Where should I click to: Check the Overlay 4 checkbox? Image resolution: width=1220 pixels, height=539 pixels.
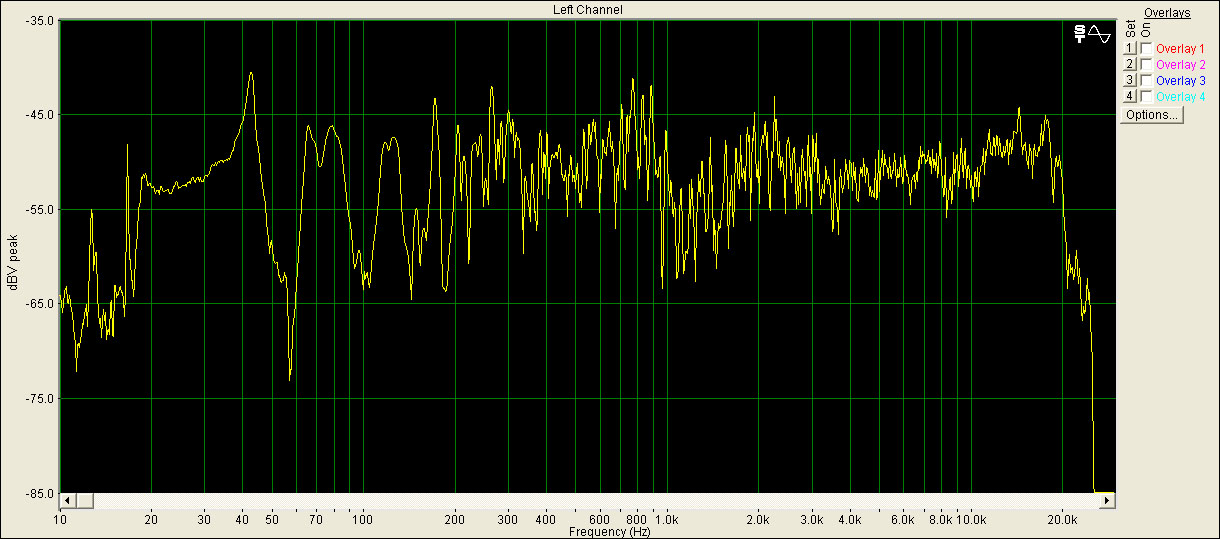(1146, 96)
